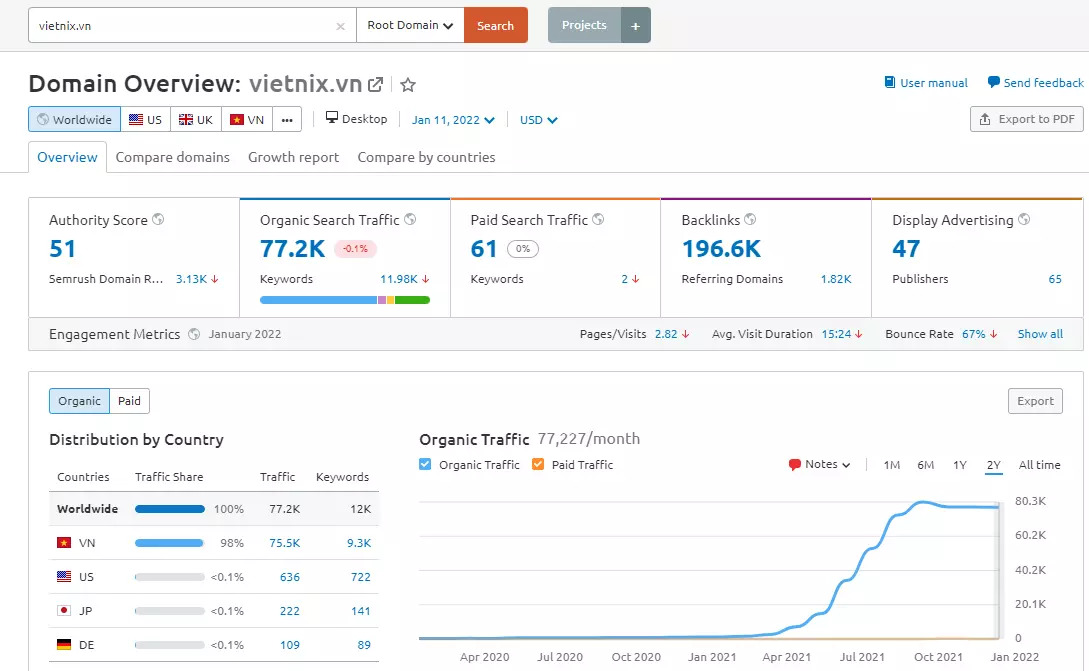
Task: Uncheck the Organic Traffic checkbox
Action: 425,465
